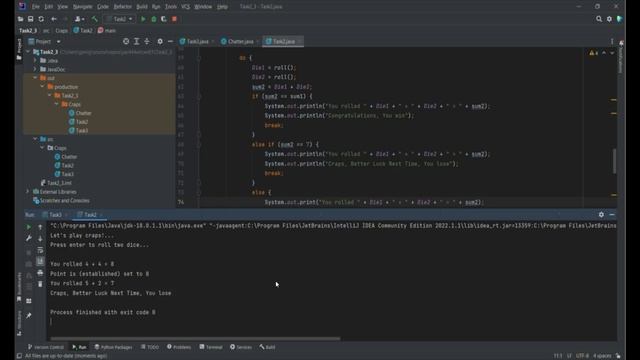Open Search Everywhere magnifier icon
The width and height of the screenshot is (640, 360).
click(x=599, y=19)
